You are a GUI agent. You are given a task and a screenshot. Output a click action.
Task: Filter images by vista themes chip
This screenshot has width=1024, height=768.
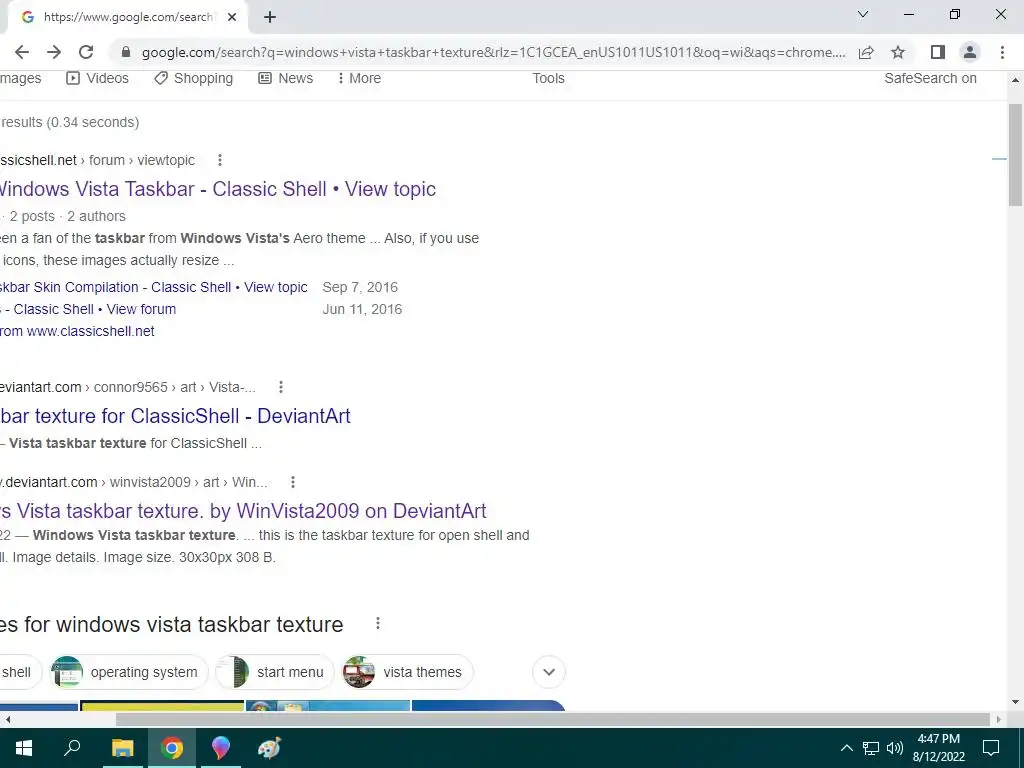pyautogui.click(x=408, y=672)
